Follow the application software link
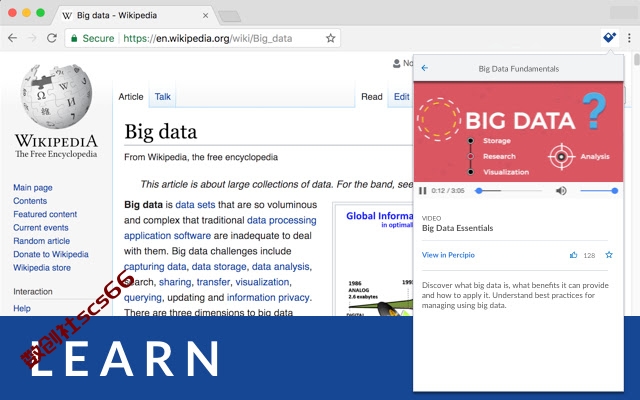 (167, 236)
